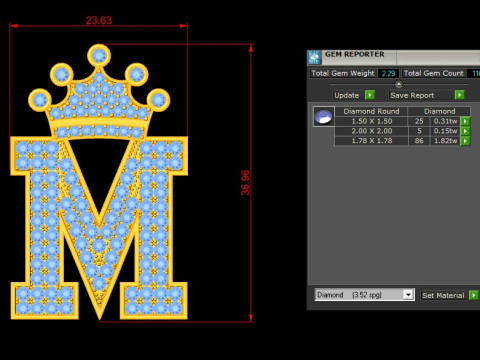The image size is (480, 360).
Task: Select the 36.96 height dimension text
Action: click(x=245, y=183)
